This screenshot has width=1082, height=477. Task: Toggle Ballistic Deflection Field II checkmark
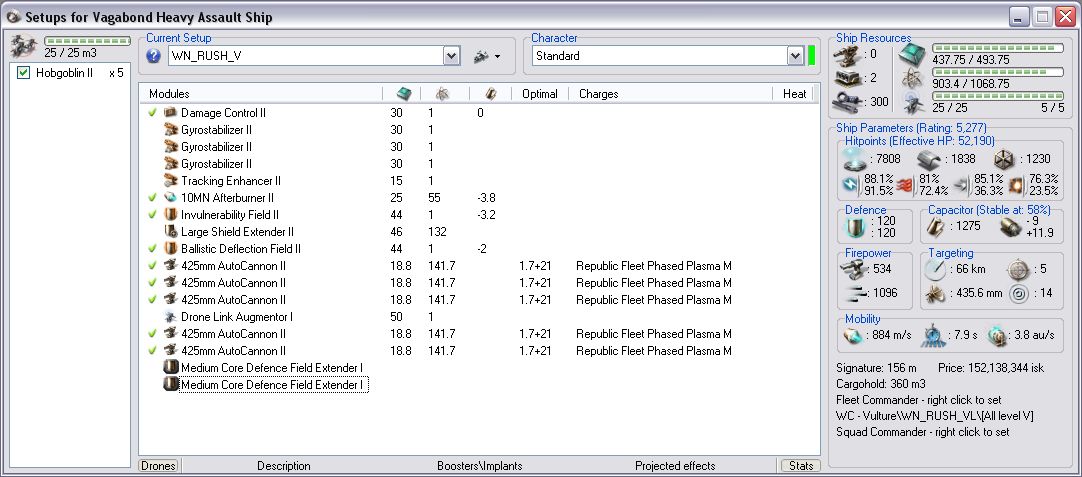pos(153,249)
